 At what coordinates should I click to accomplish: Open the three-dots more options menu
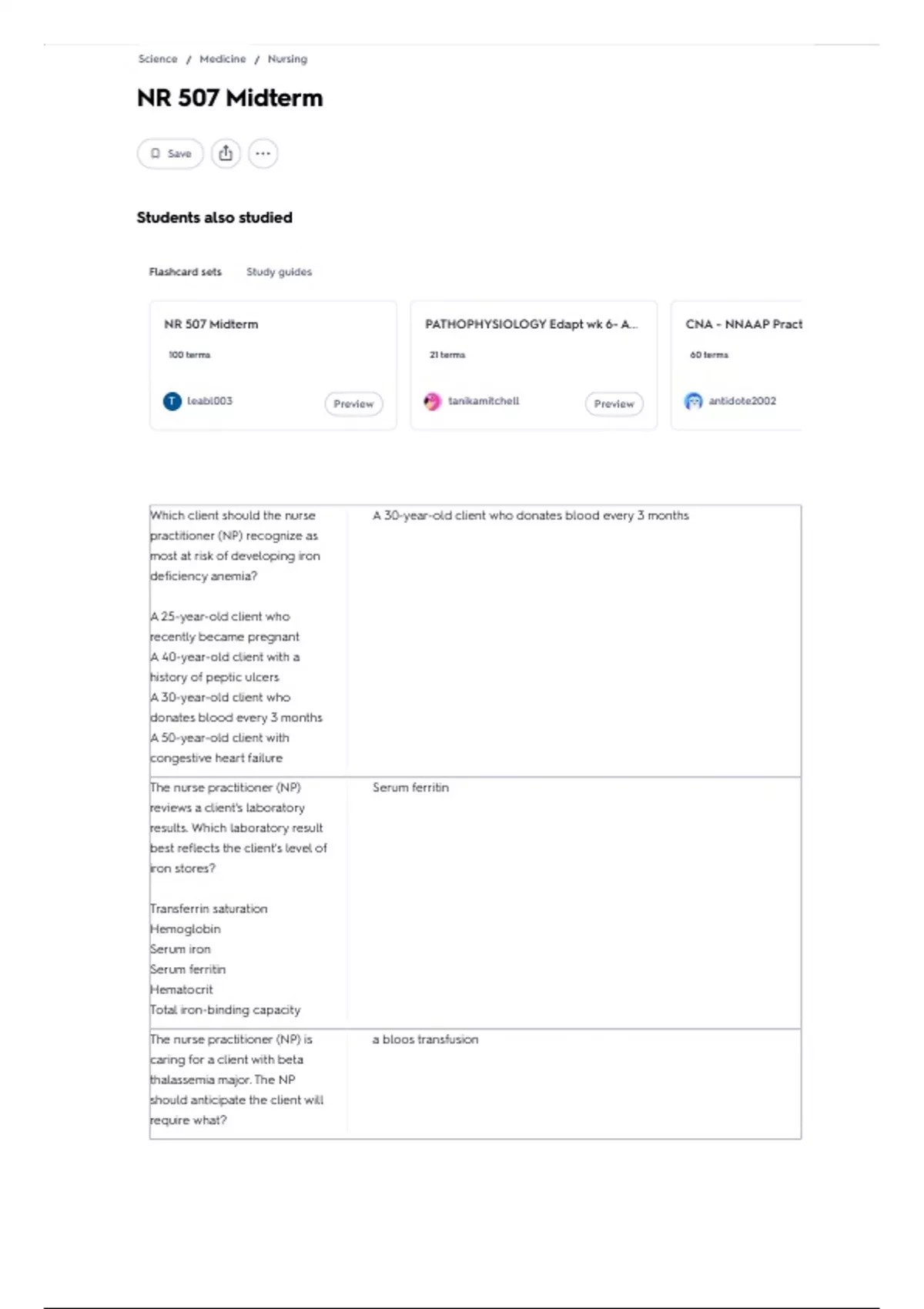[x=263, y=153]
